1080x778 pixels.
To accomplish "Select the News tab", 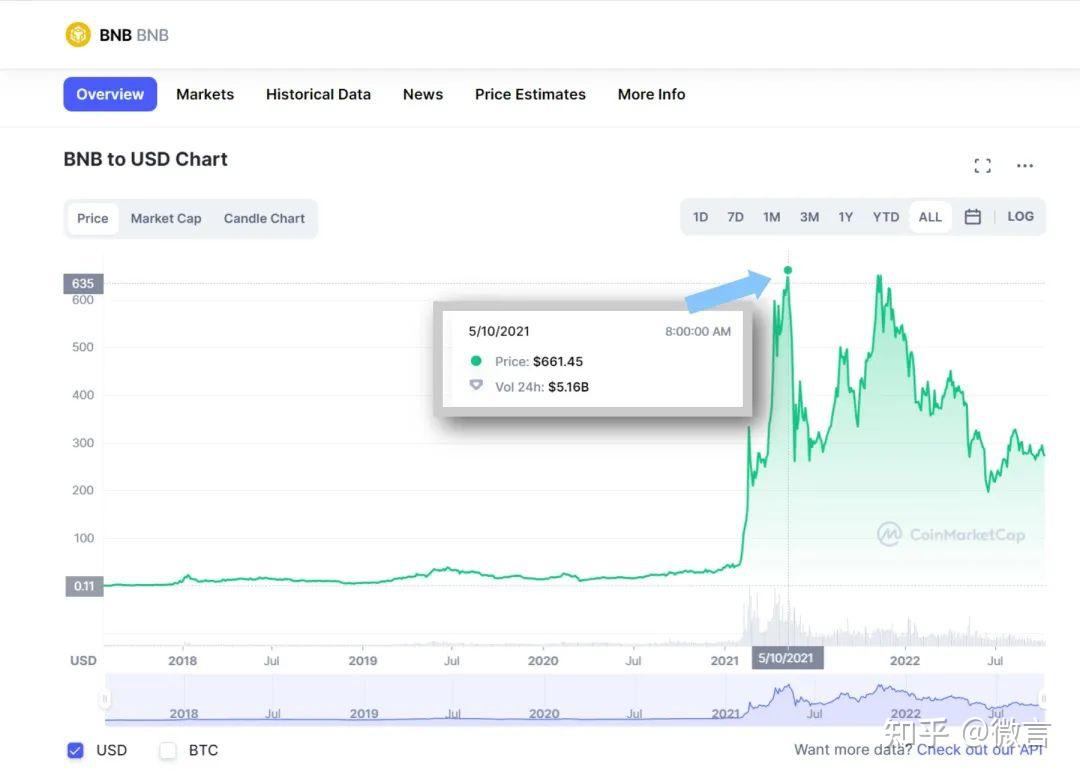I will click(422, 94).
